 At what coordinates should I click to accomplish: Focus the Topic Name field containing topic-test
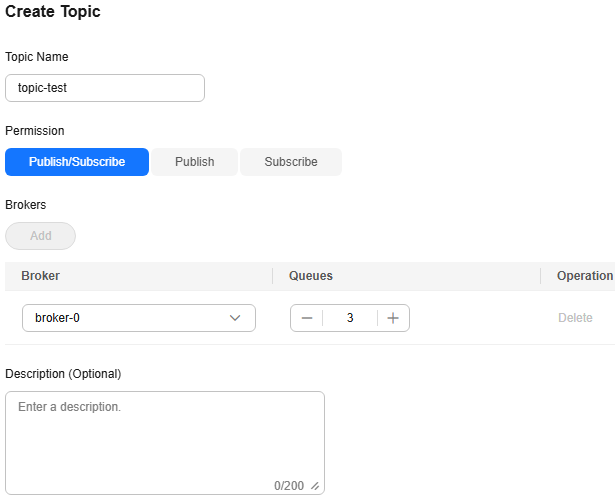coord(105,88)
